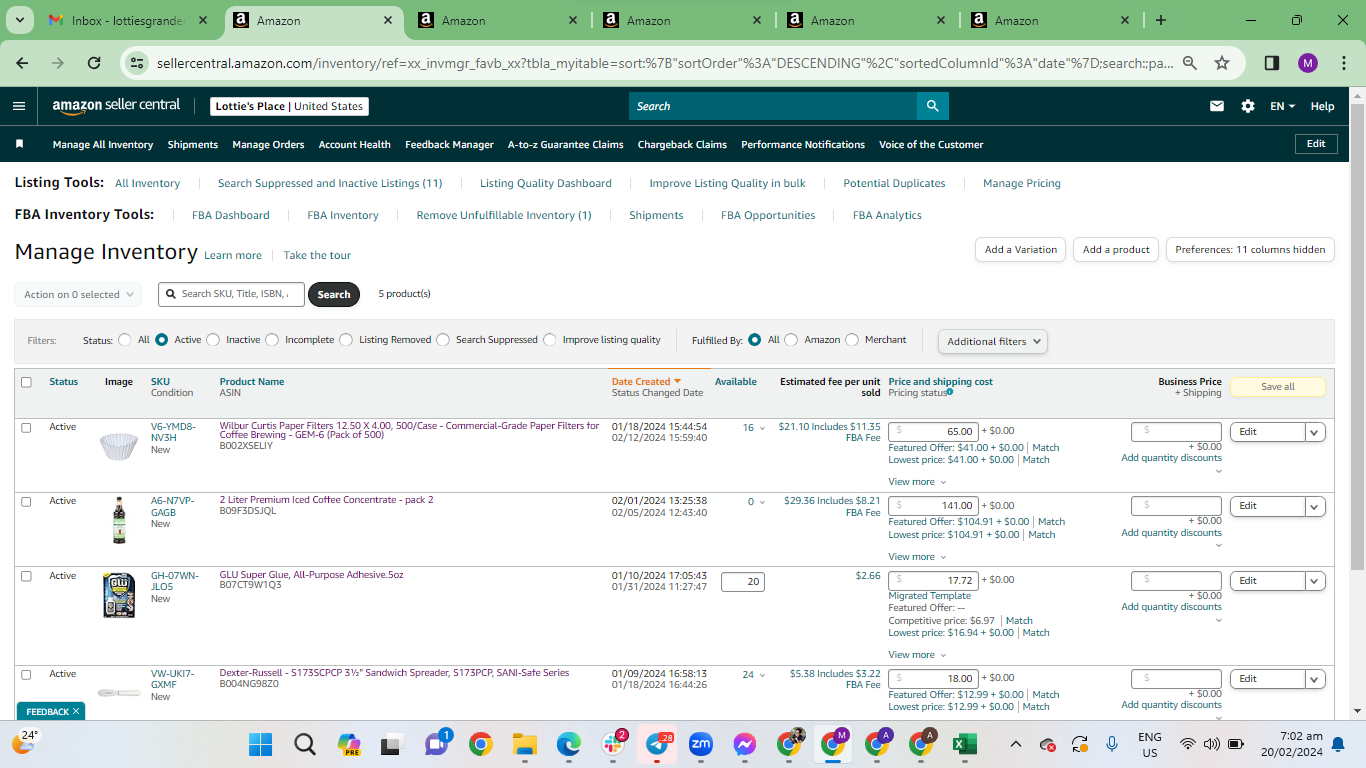The height and width of the screenshot is (768, 1366).
Task: Open the Lottie's Place store selector
Action: [290, 106]
